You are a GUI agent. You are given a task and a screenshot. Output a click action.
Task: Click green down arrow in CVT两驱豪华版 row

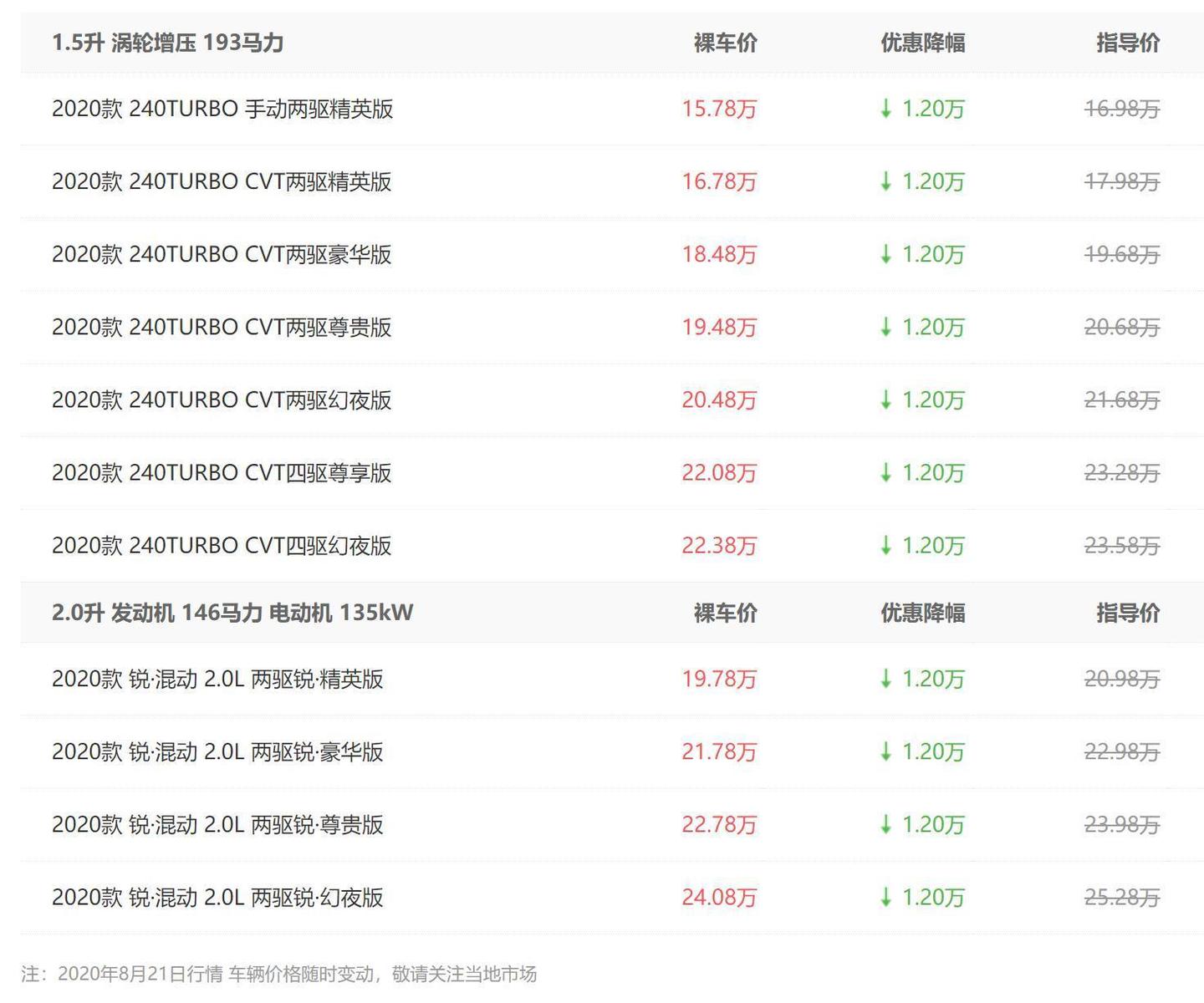coord(886,254)
